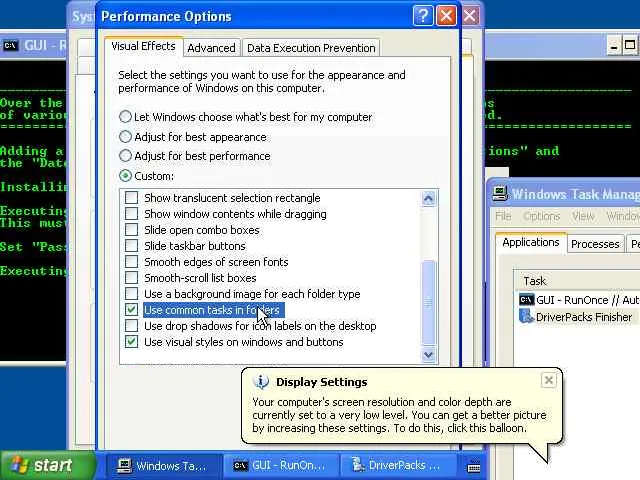
Task: Open Options menu in Task Manager
Action: pyautogui.click(x=541, y=216)
